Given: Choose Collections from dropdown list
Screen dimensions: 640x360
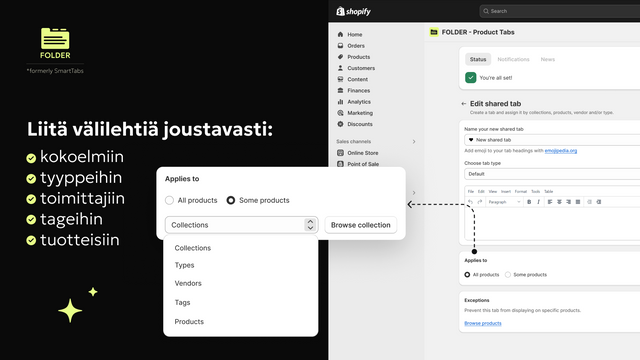Looking at the screenshot, I should coord(193,248).
